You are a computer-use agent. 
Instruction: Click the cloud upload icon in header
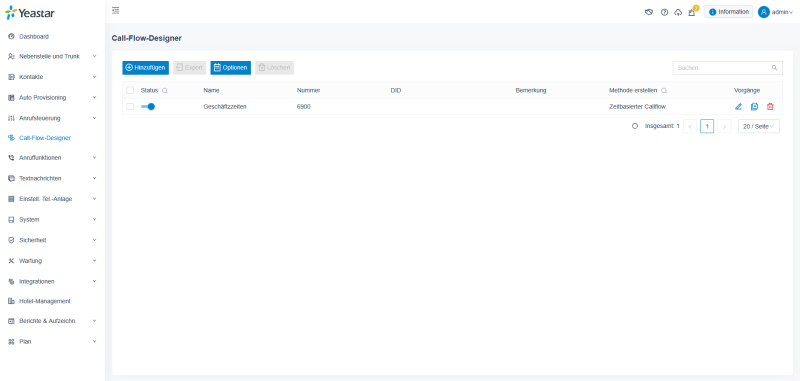(678, 12)
